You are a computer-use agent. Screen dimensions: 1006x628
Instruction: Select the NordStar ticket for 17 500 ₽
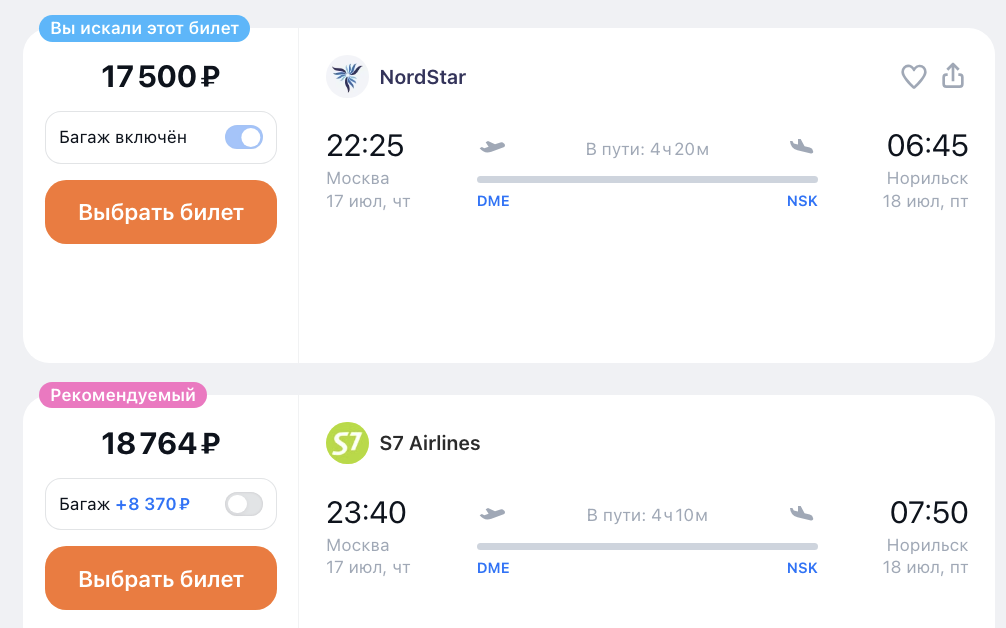tap(161, 212)
